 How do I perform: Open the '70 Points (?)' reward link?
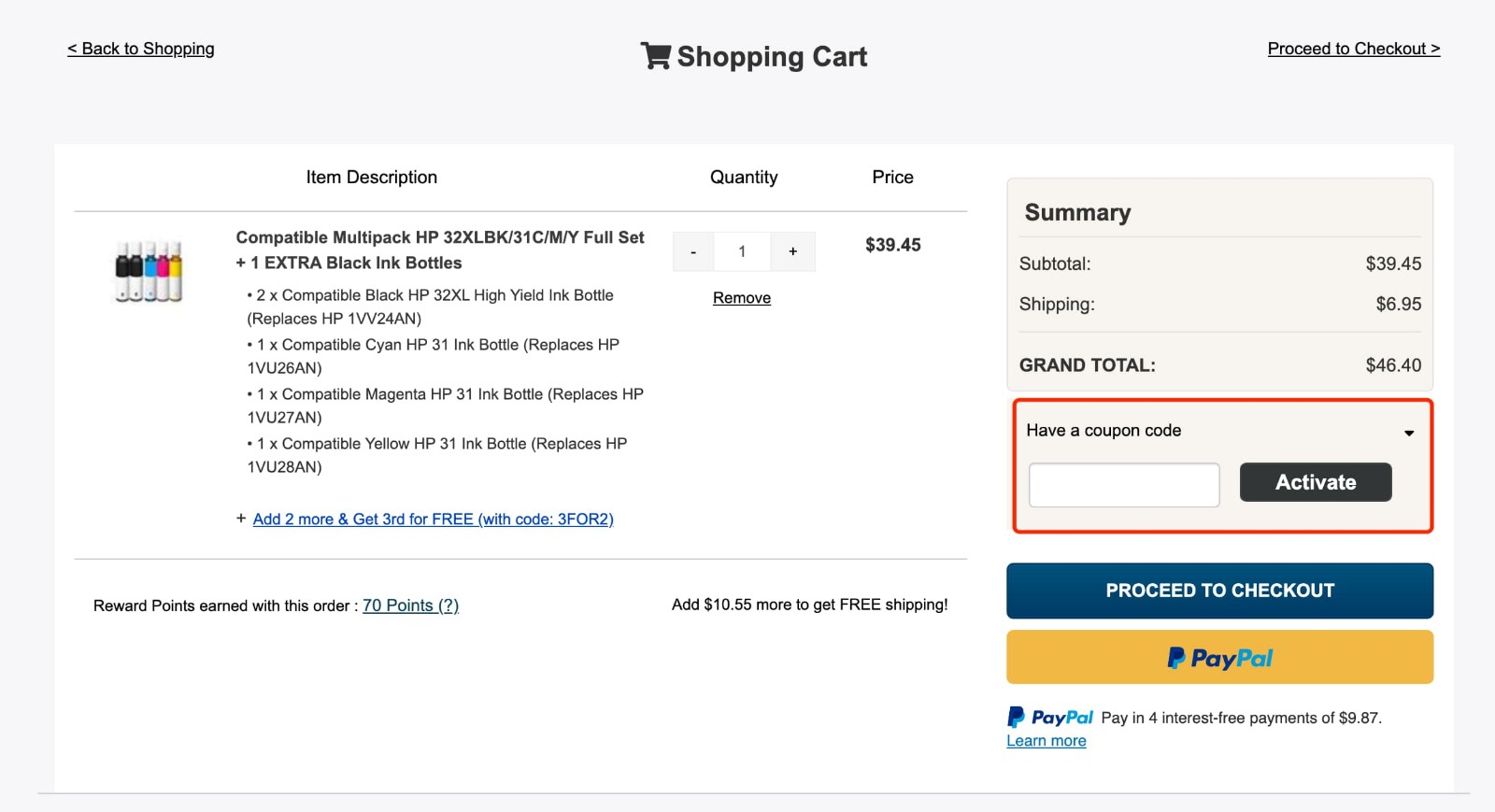[x=410, y=605]
